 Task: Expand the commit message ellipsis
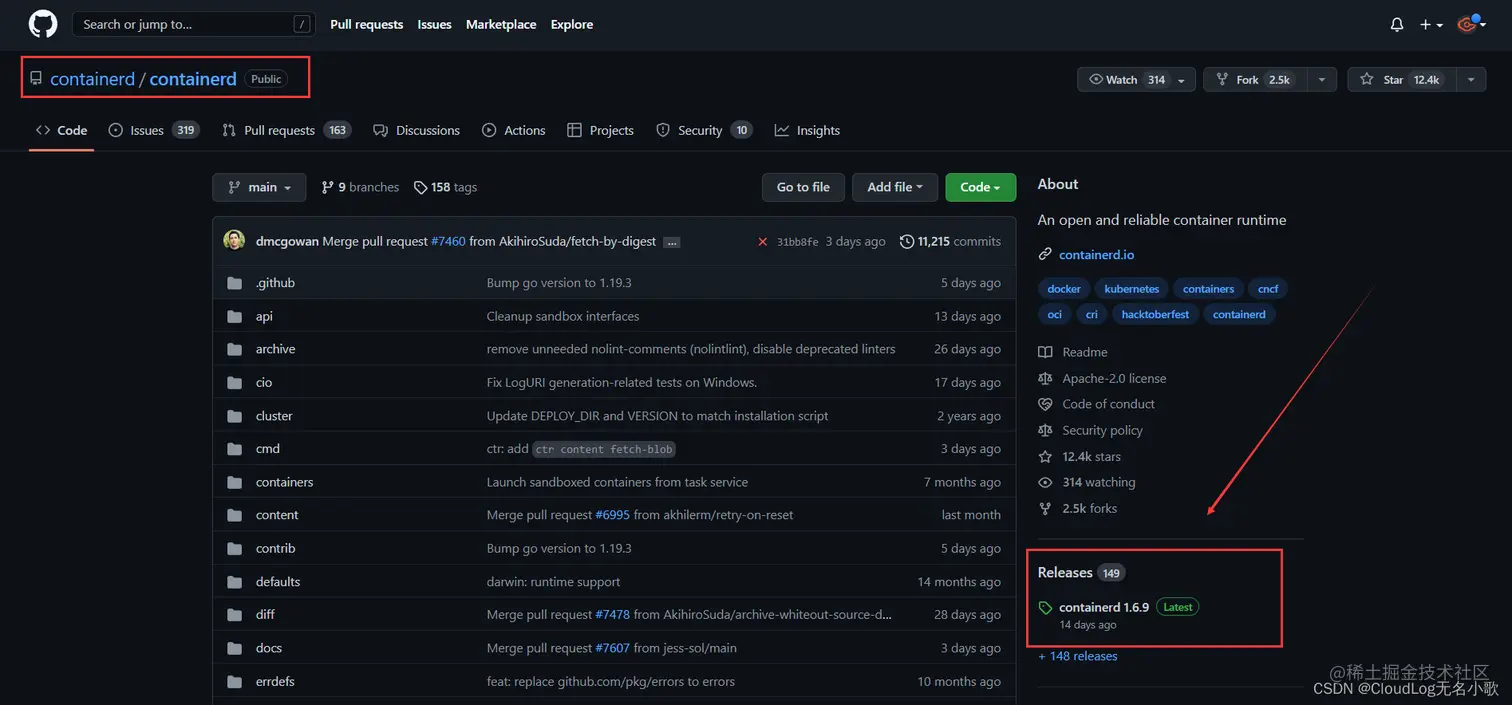pyautogui.click(x=672, y=242)
